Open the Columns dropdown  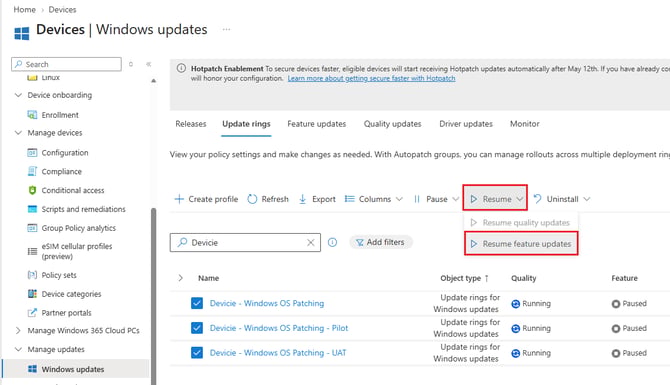(x=373, y=199)
